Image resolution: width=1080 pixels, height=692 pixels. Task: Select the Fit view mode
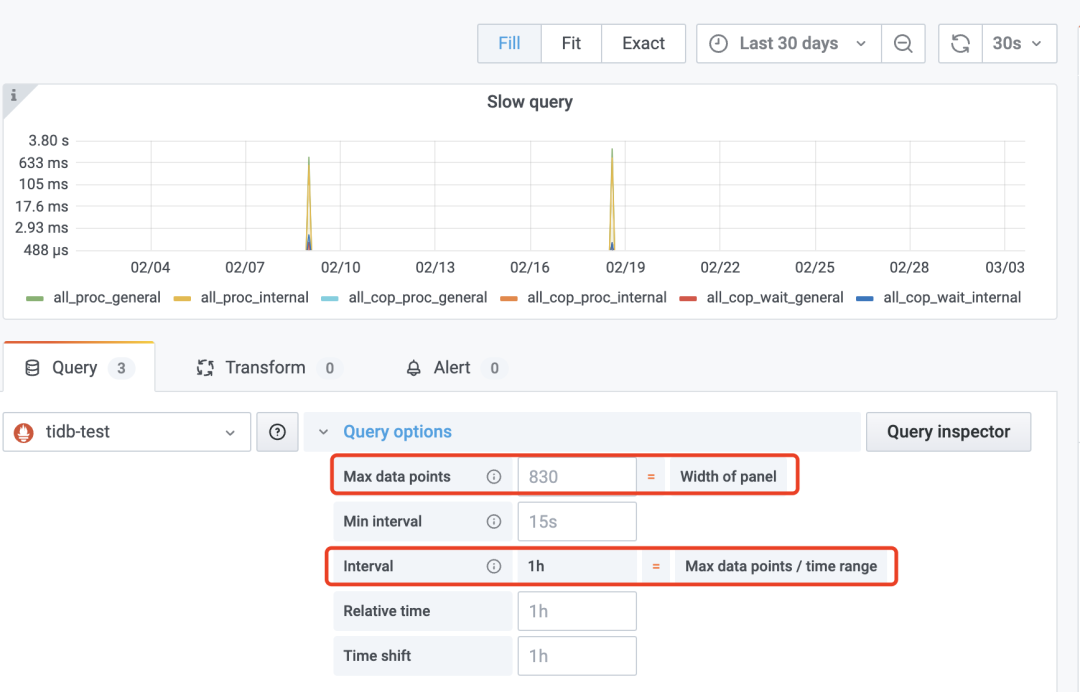(x=571, y=44)
